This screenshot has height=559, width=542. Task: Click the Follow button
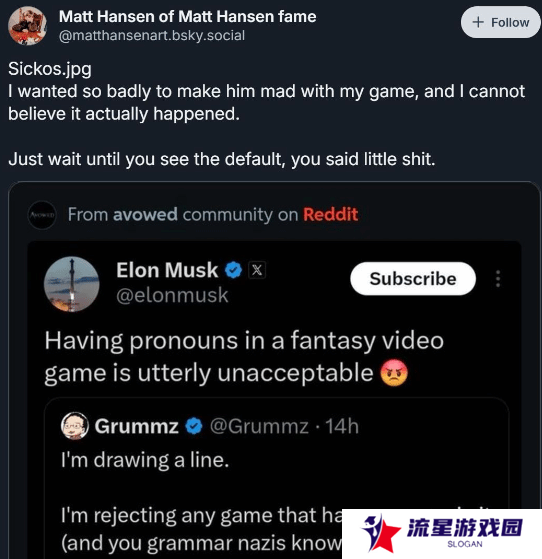tap(500, 22)
